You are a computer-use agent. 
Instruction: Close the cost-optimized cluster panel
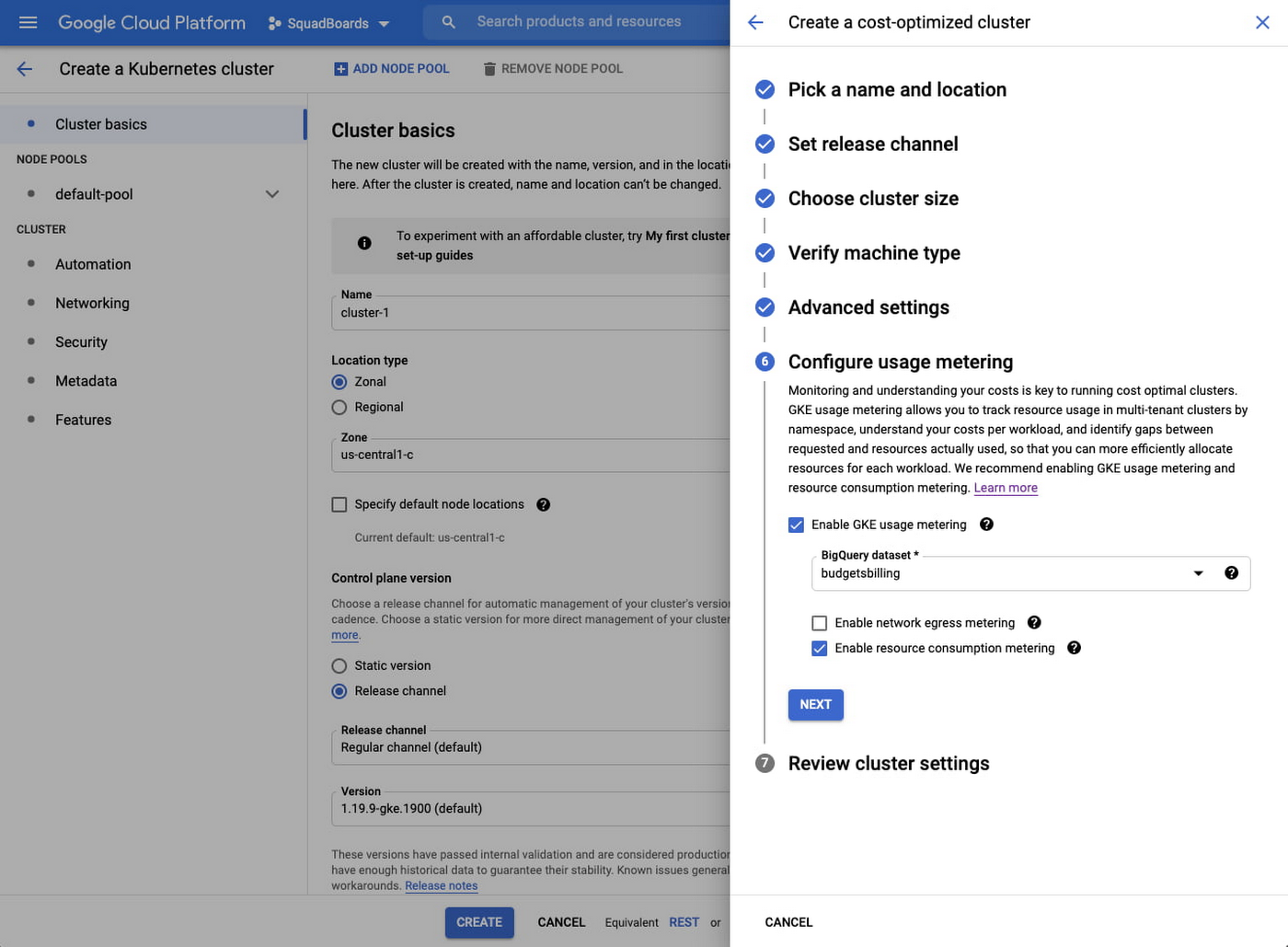tap(1262, 22)
